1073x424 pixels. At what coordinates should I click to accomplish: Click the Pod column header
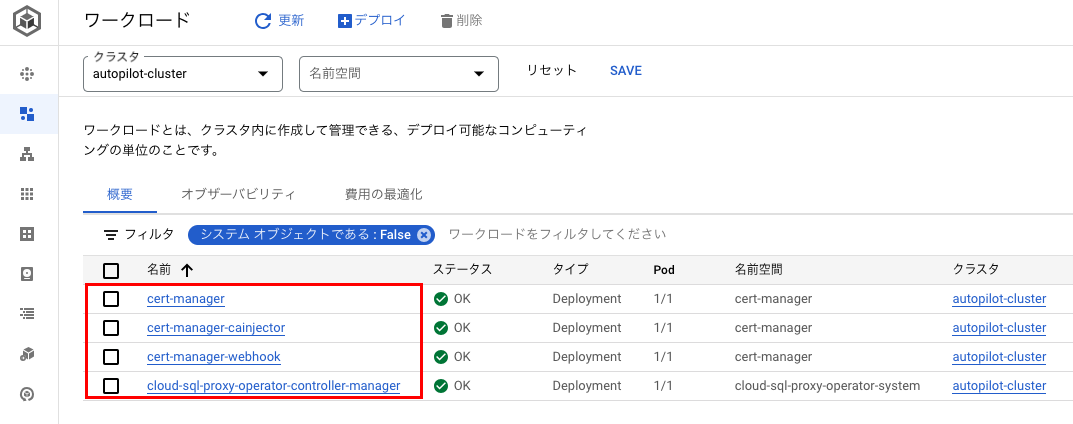pyautogui.click(x=664, y=270)
